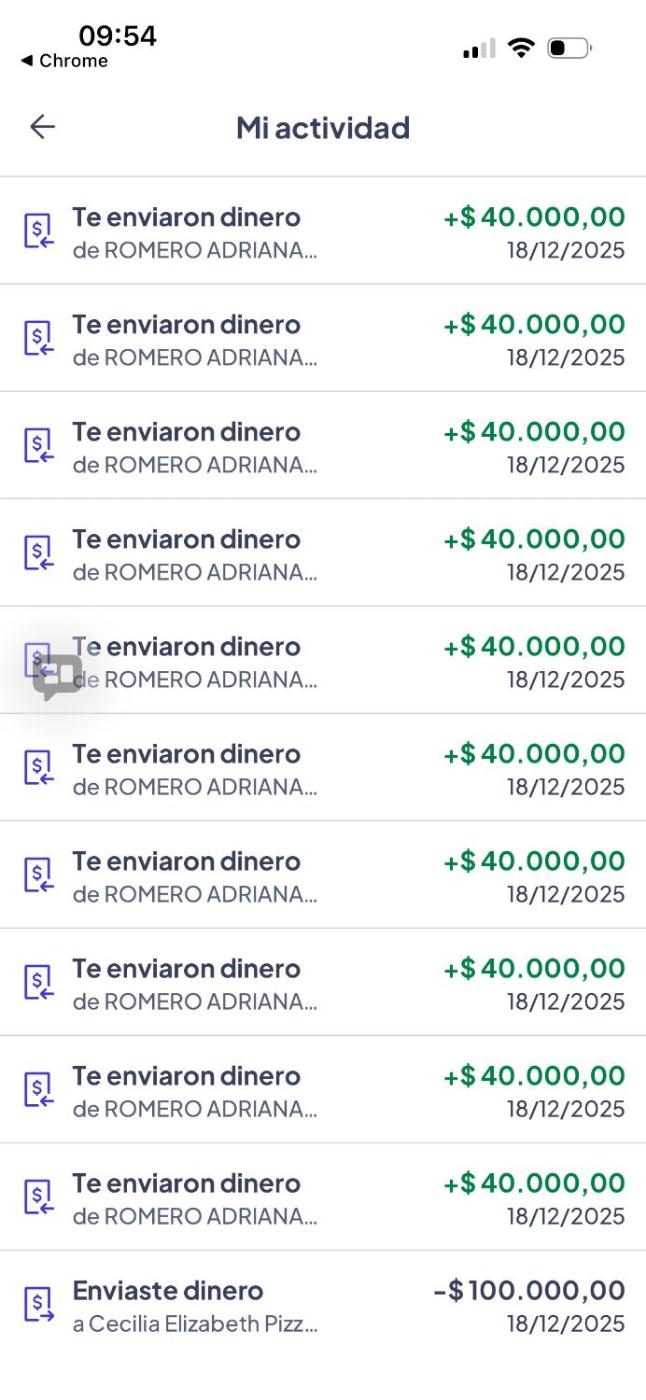The height and width of the screenshot is (1400, 646).
Task: Tap the "Mi actividad" header title
Action: point(323,128)
